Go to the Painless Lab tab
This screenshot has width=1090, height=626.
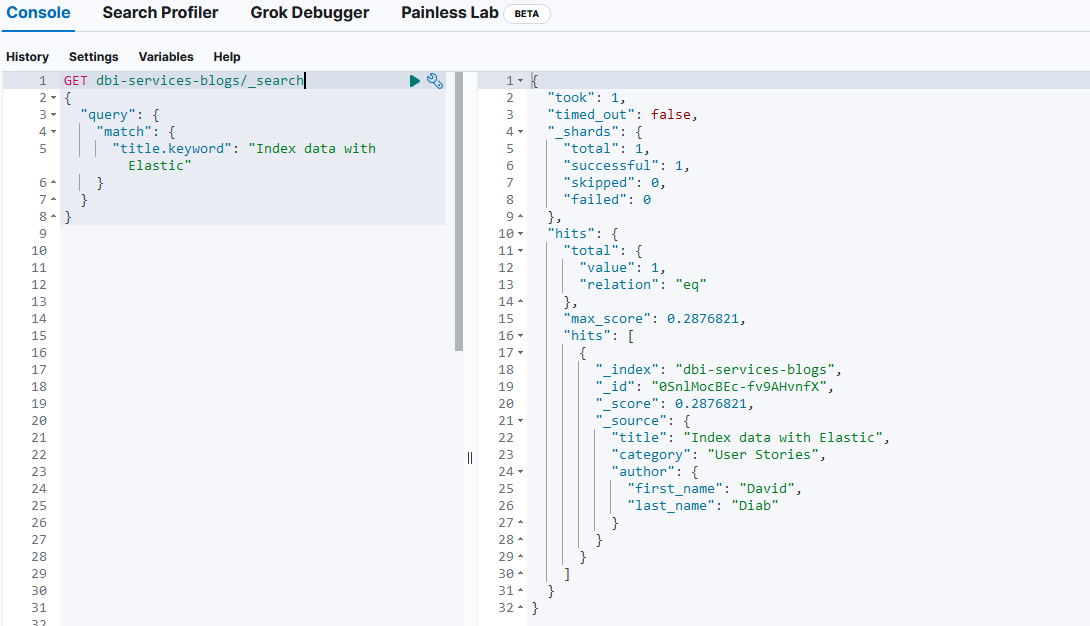[x=450, y=14]
